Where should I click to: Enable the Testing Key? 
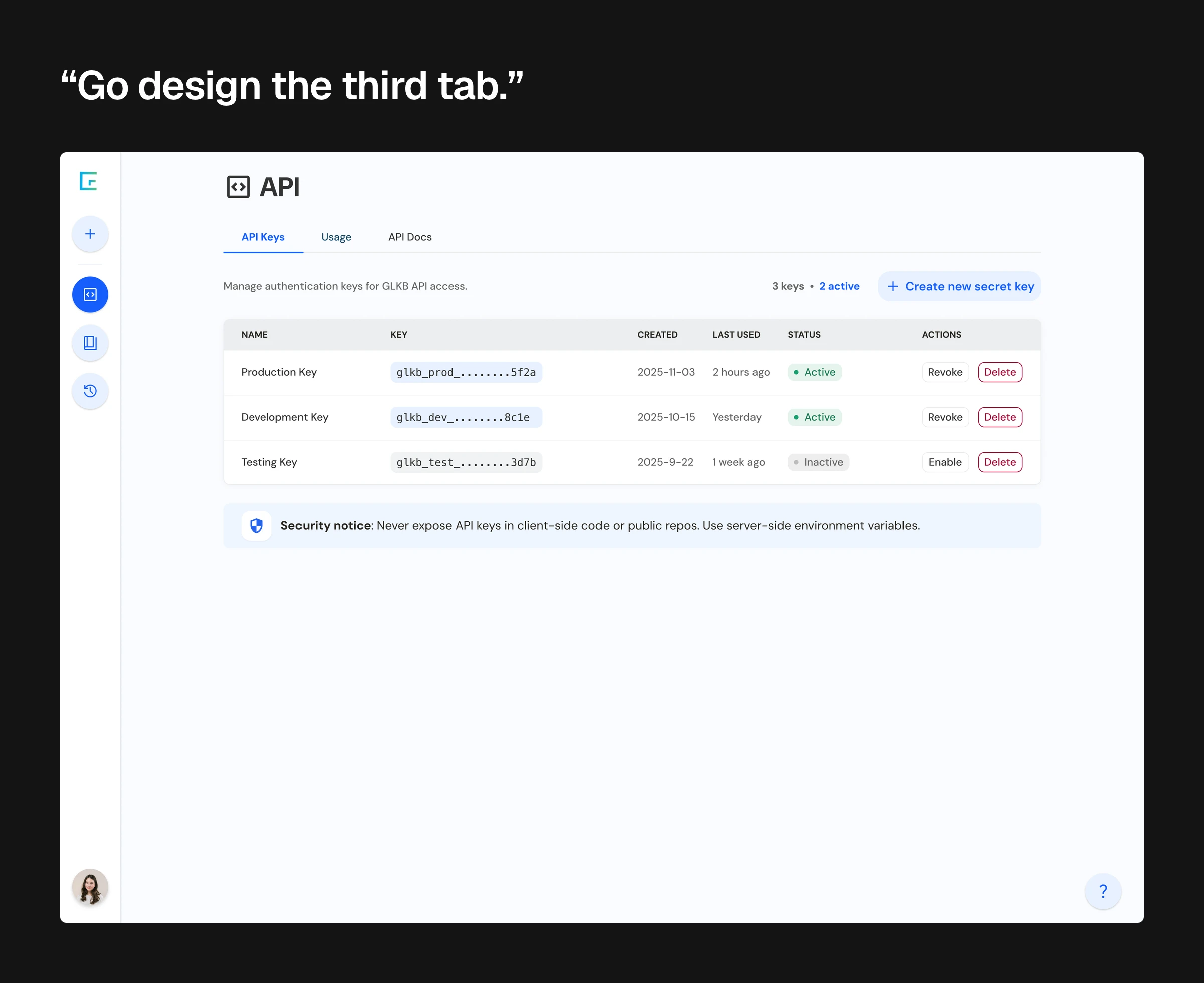(945, 462)
